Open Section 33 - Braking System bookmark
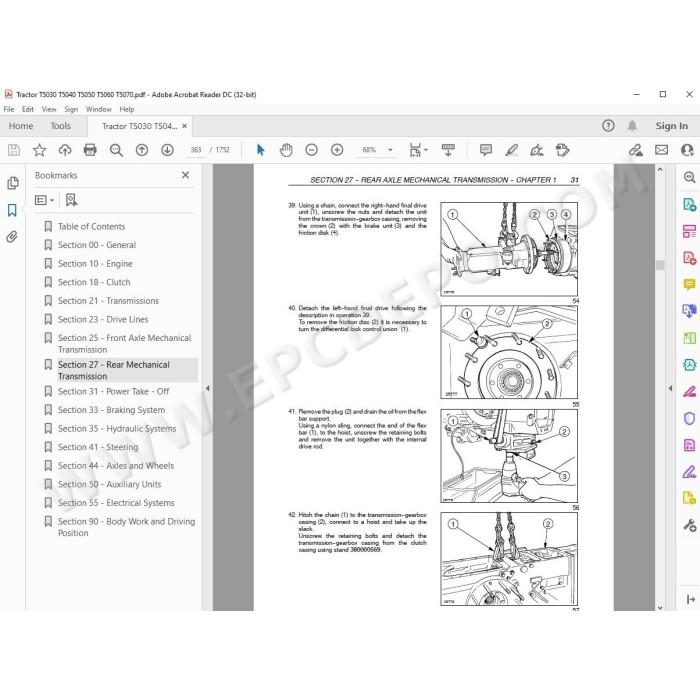The height and width of the screenshot is (700, 700). 111,410
